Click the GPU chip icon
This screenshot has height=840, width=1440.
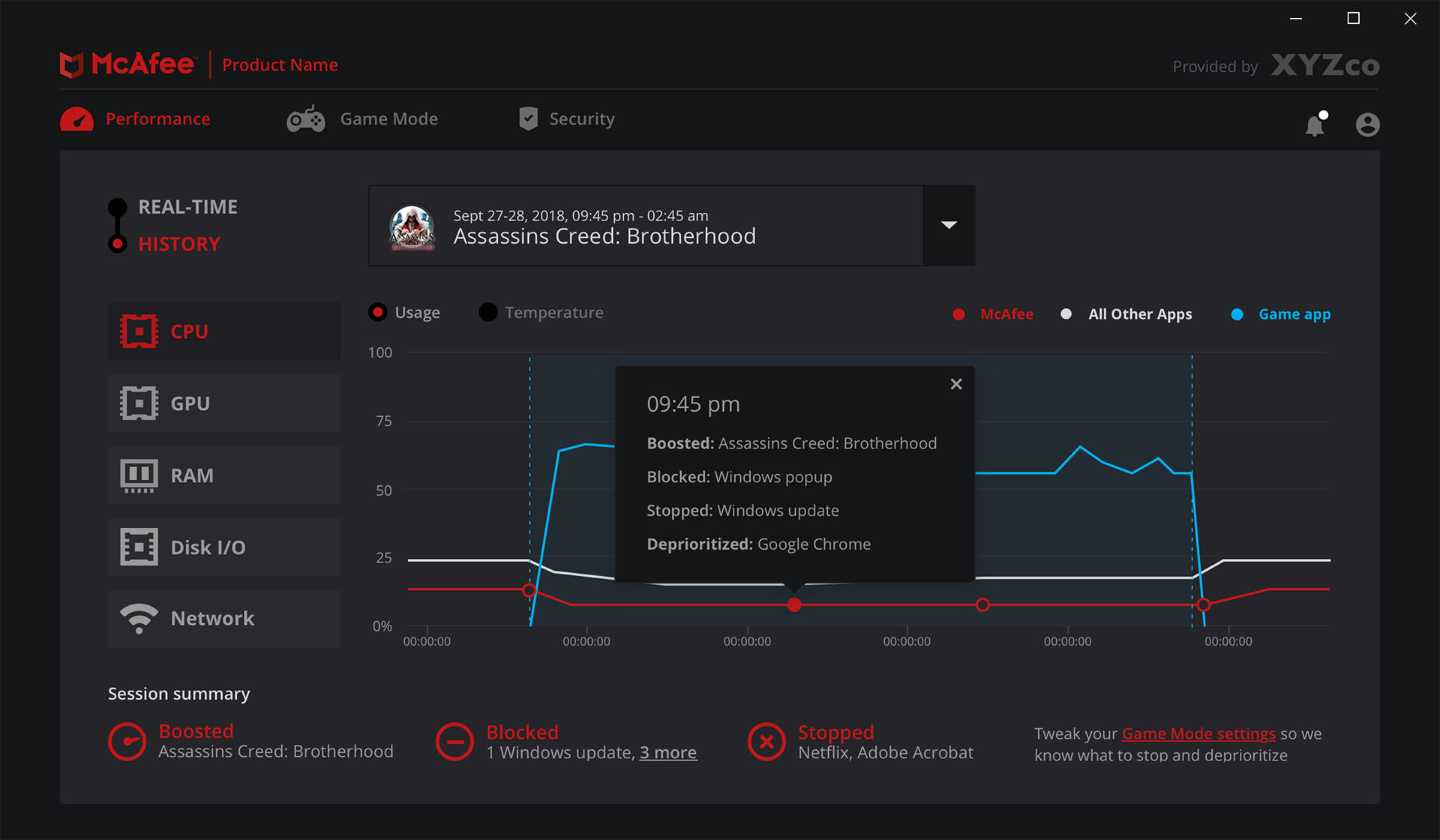tap(139, 403)
